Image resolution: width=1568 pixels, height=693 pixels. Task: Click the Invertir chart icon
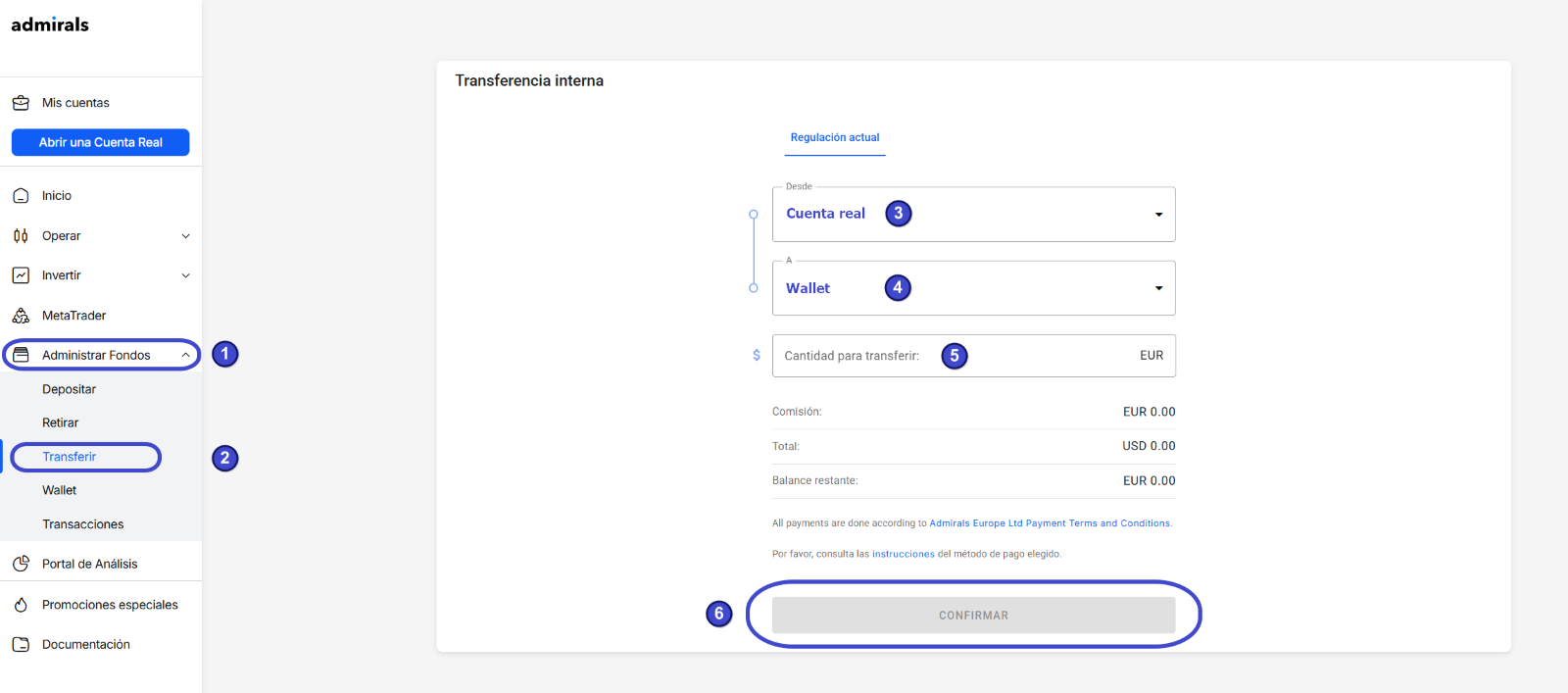click(21, 275)
